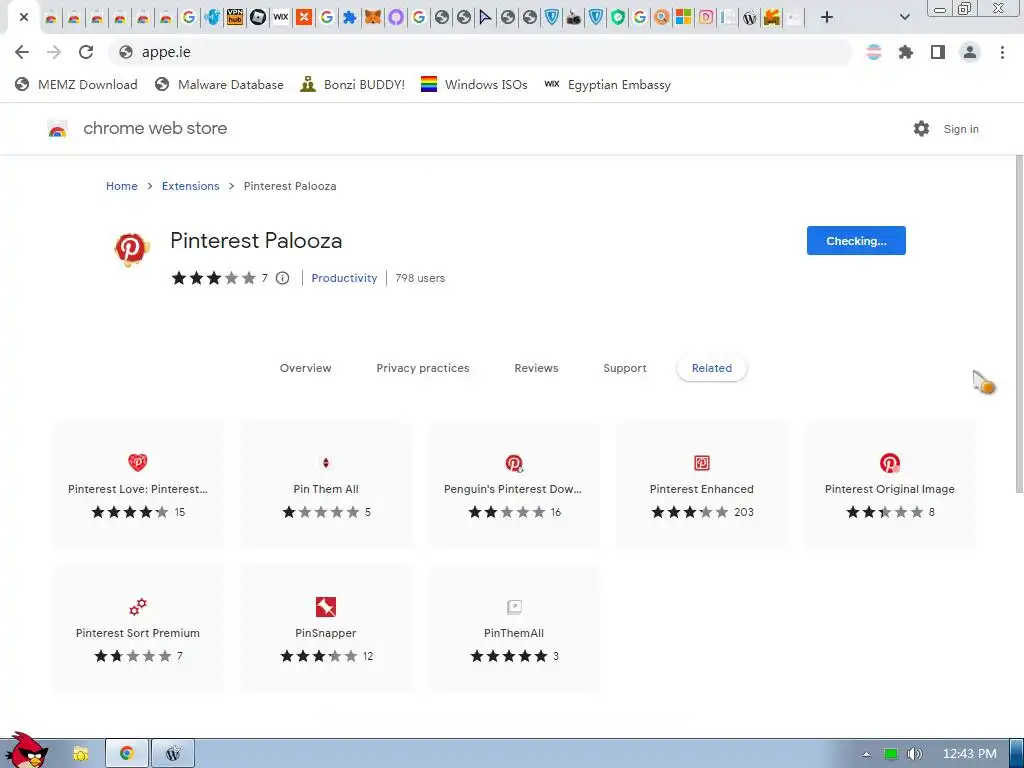Viewport: 1024px width, 768px height.
Task: Open the Bonzi BUDDY! bookmark
Action: (x=353, y=85)
